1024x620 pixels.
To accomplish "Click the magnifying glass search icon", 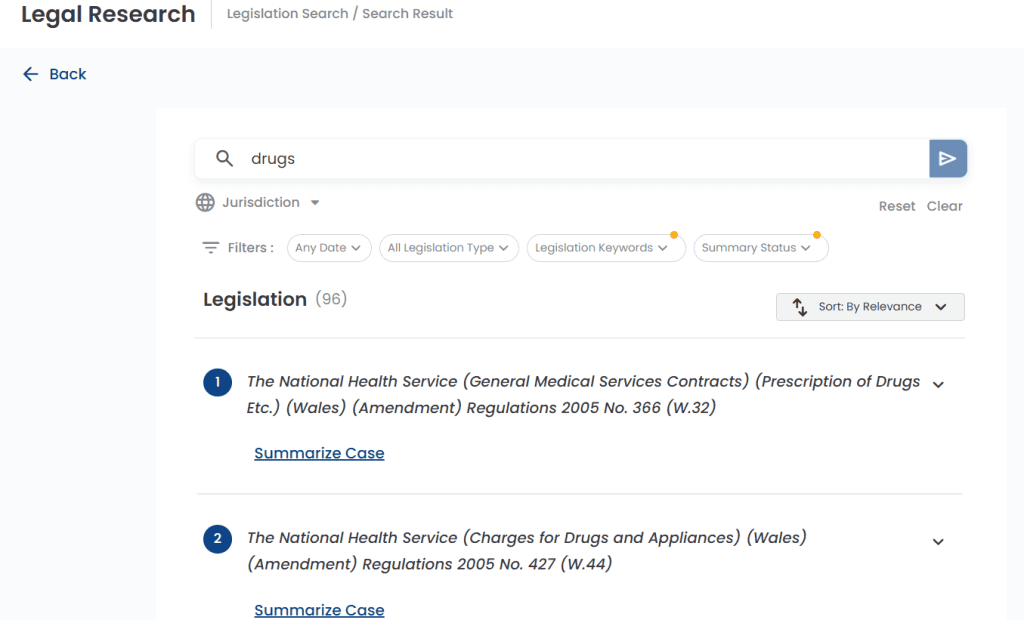I will pos(224,158).
